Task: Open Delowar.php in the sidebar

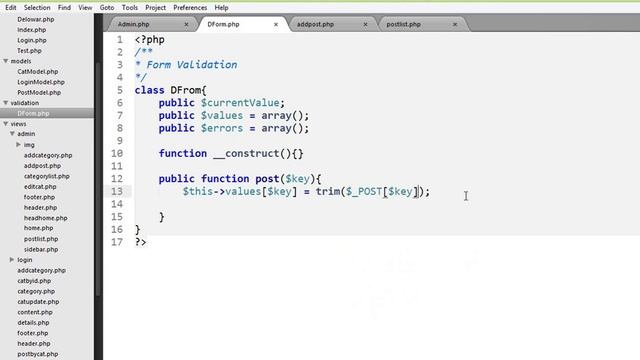Action: click(x=36, y=19)
